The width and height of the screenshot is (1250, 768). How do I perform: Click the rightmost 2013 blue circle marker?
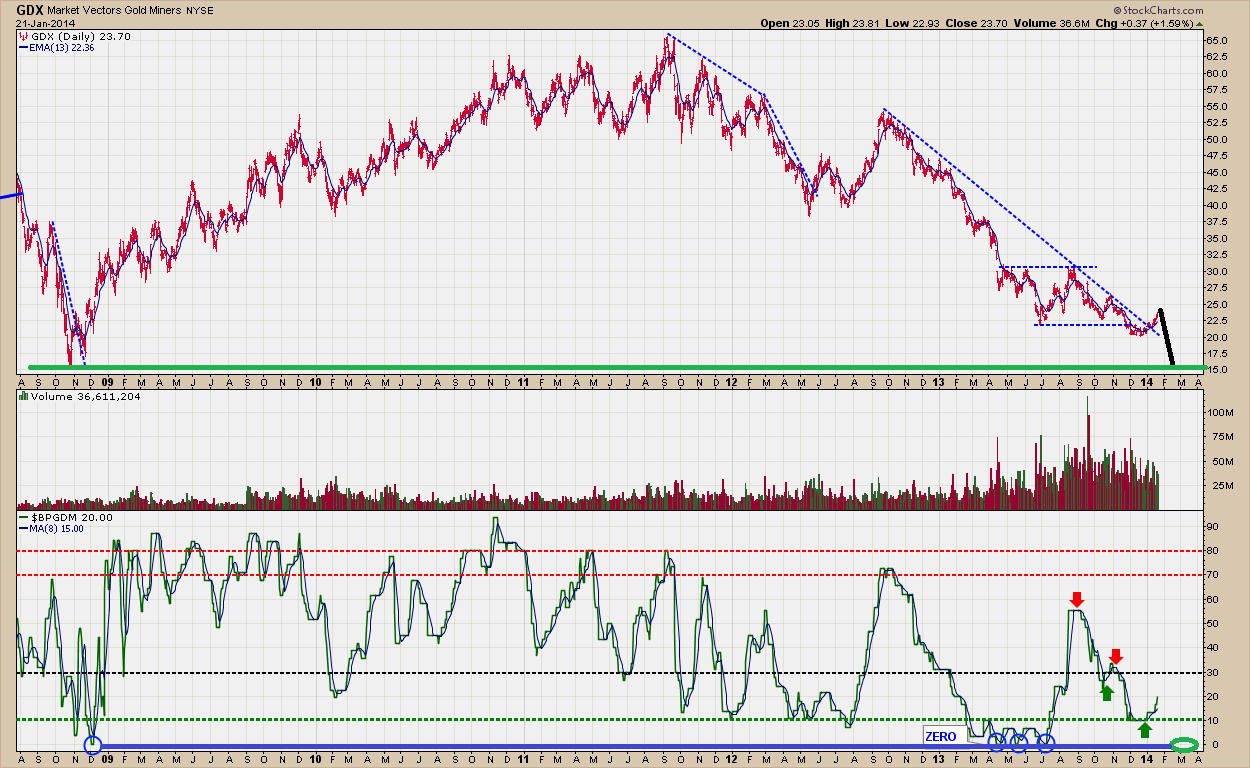[1046, 743]
